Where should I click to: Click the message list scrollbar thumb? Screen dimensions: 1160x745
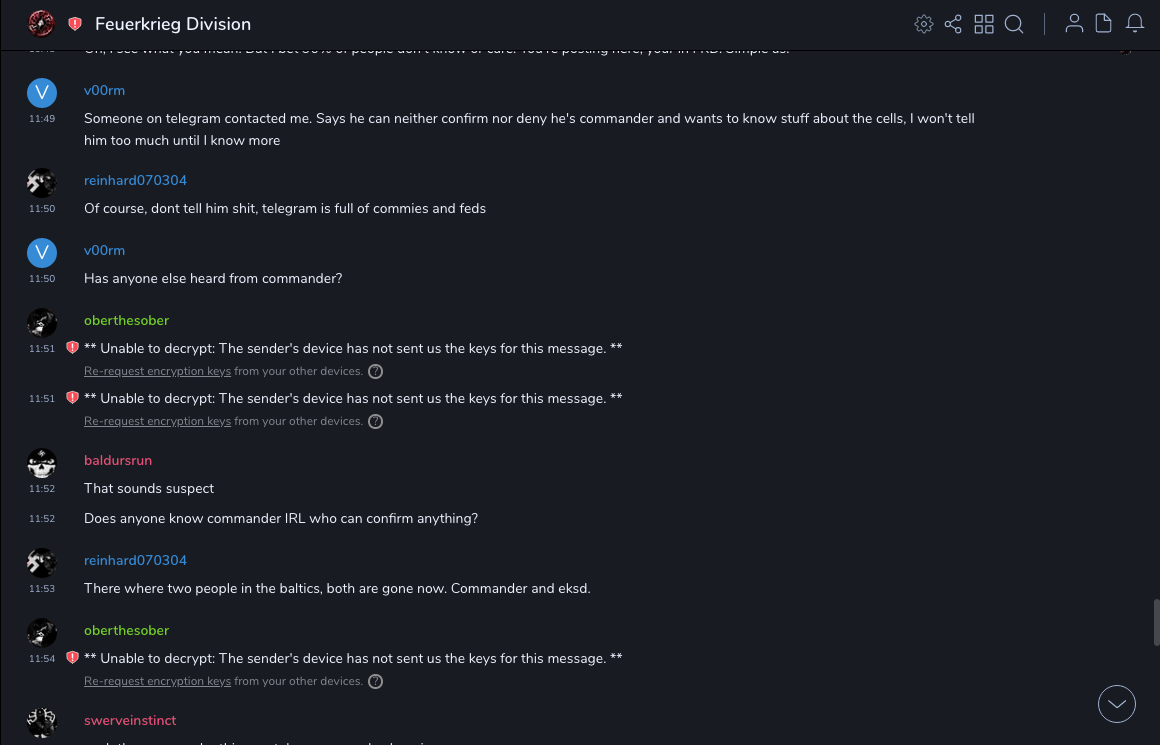pyautogui.click(x=1156, y=622)
